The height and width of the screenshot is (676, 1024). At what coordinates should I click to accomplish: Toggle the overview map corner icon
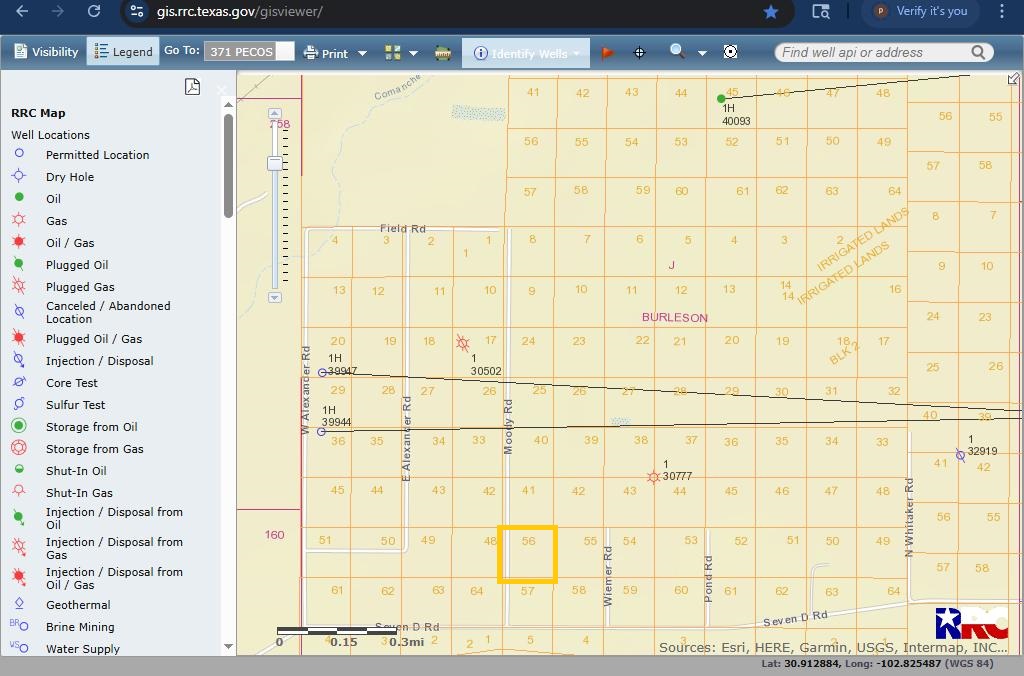pos(1013,79)
